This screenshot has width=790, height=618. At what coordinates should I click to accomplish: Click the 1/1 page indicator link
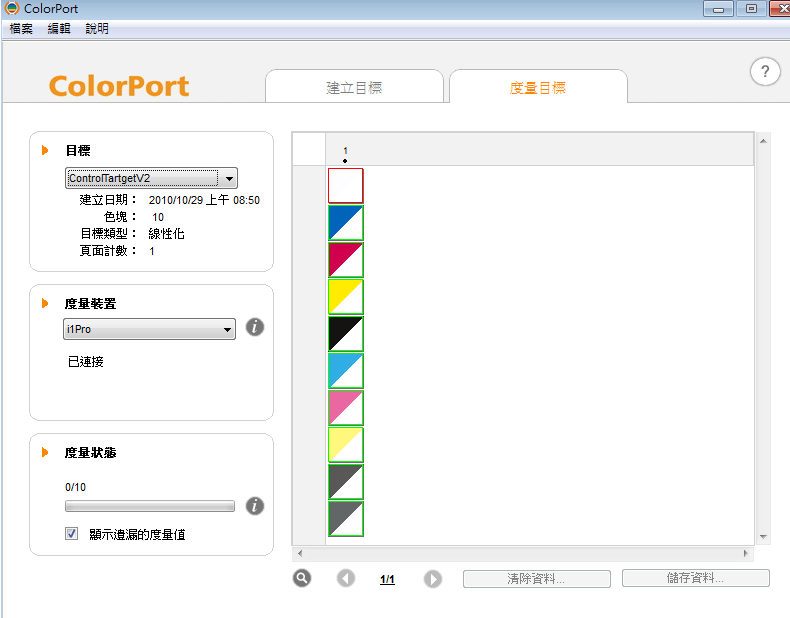(x=387, y=579)
